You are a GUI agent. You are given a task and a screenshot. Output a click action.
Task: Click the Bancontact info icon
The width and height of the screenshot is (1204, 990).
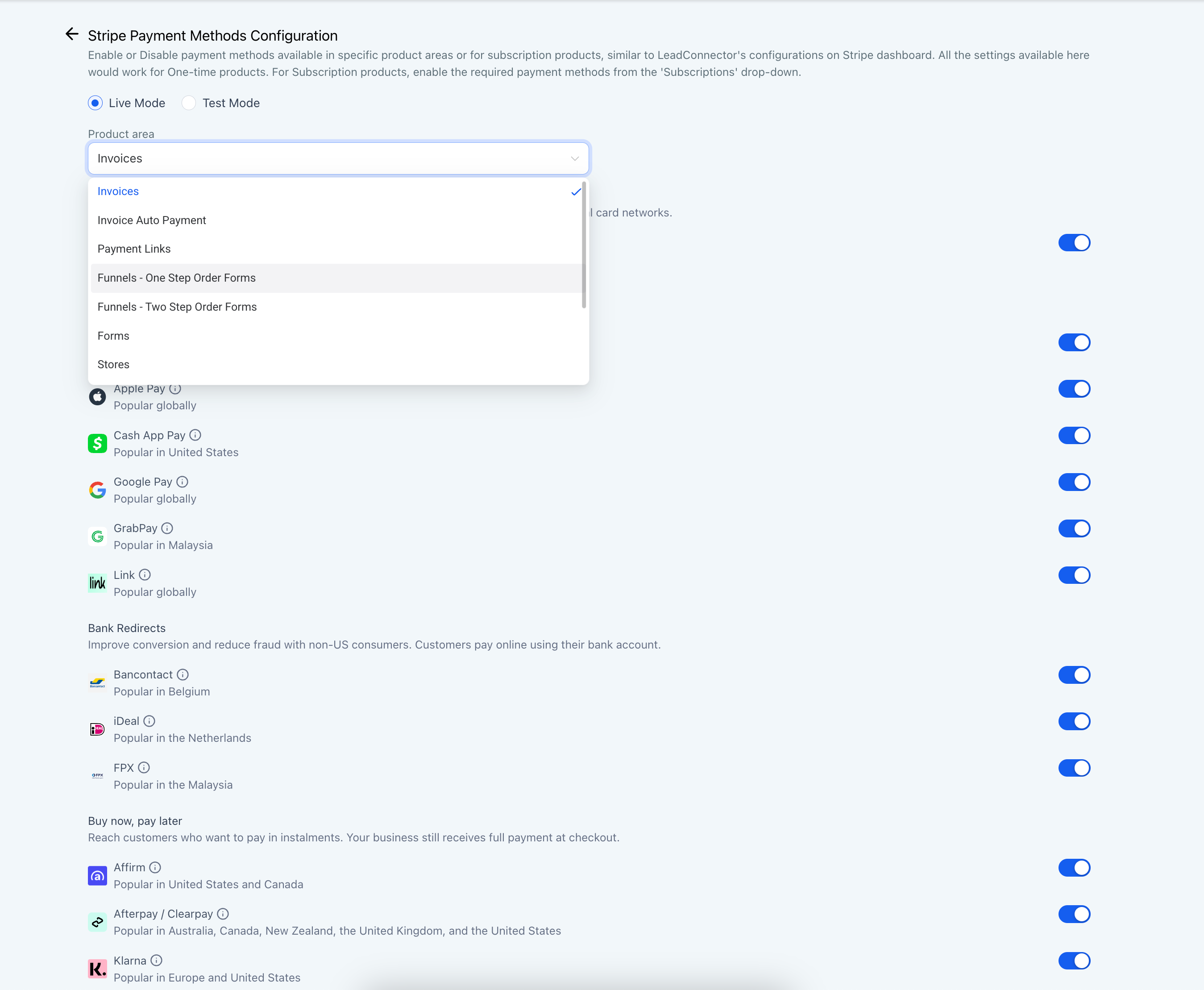coord(183,674)
